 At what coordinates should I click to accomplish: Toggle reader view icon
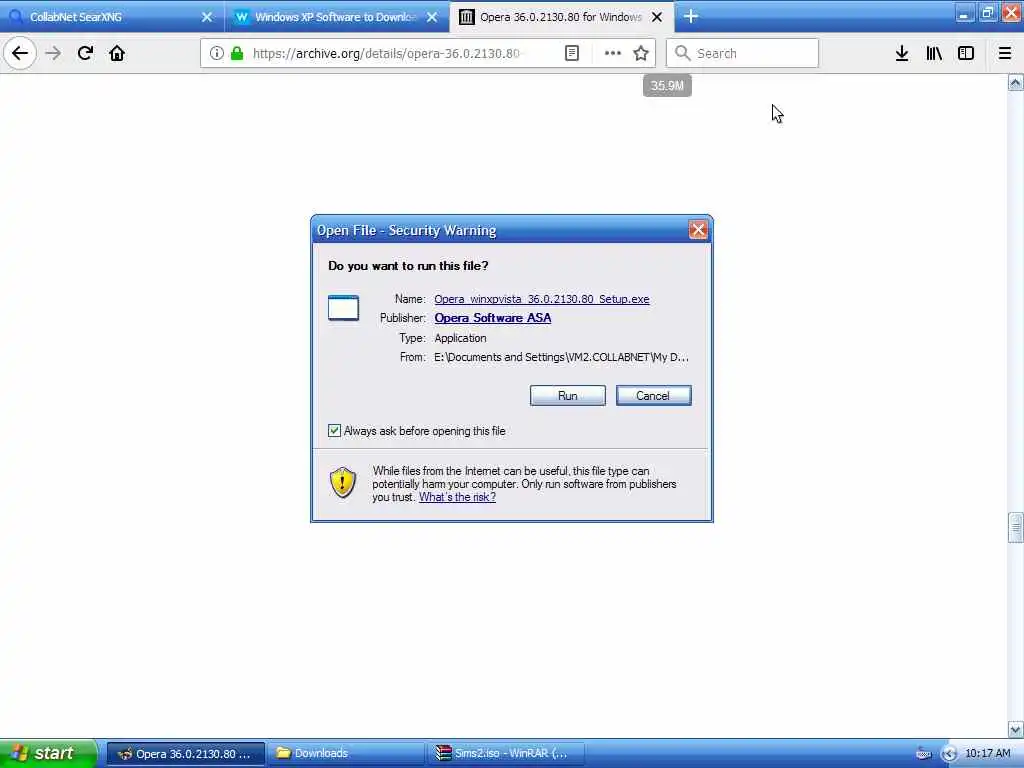point(571,54)
